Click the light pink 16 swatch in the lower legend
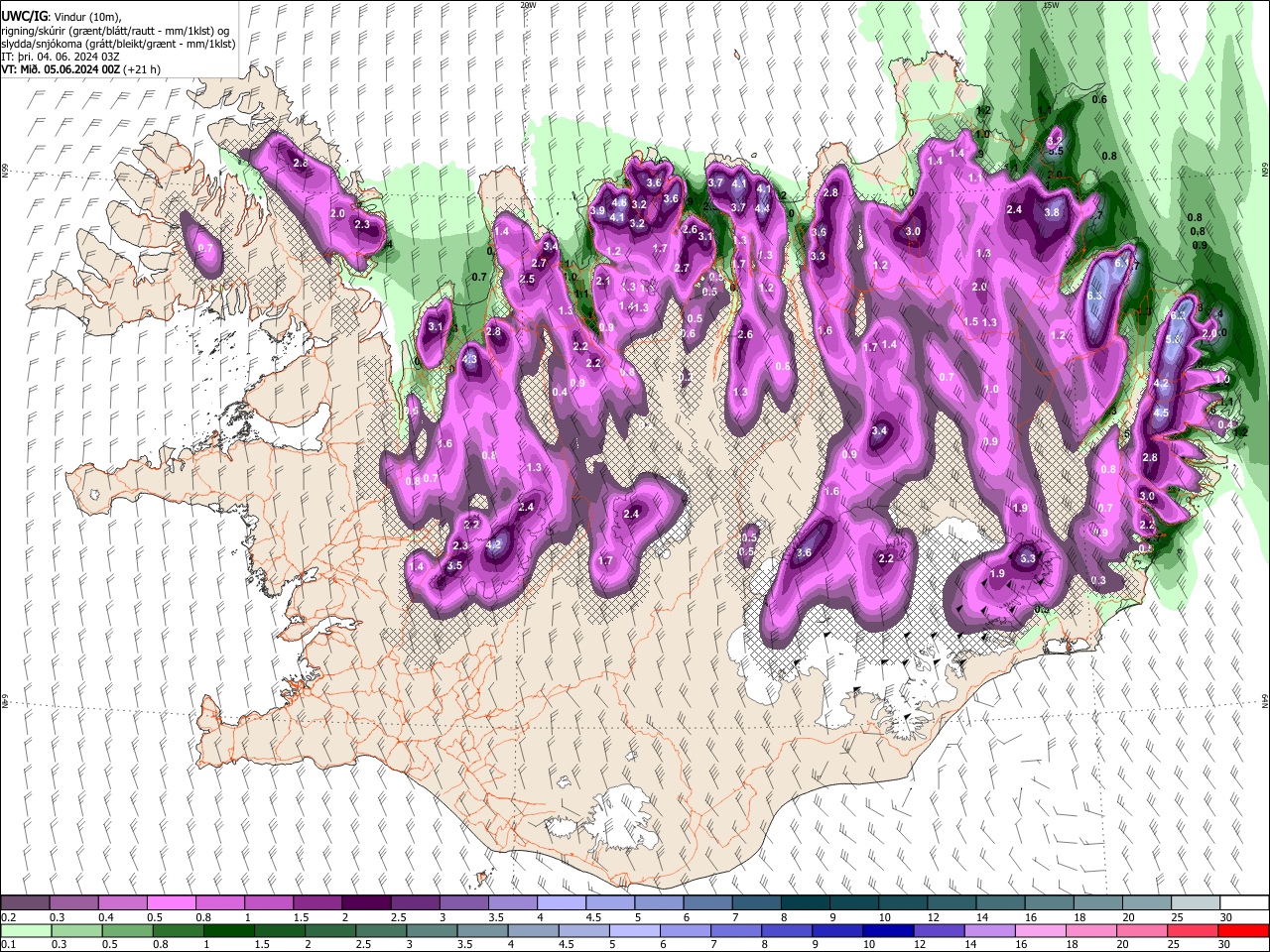Screen dimensions: 1270x952 click(1040, 930)
